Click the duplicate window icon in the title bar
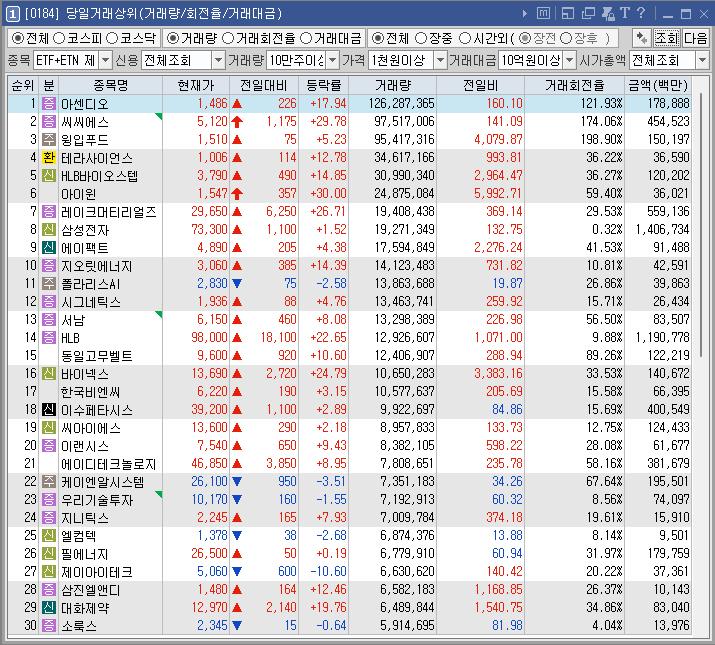Screen dimensions: 715x645 point(588,14)
